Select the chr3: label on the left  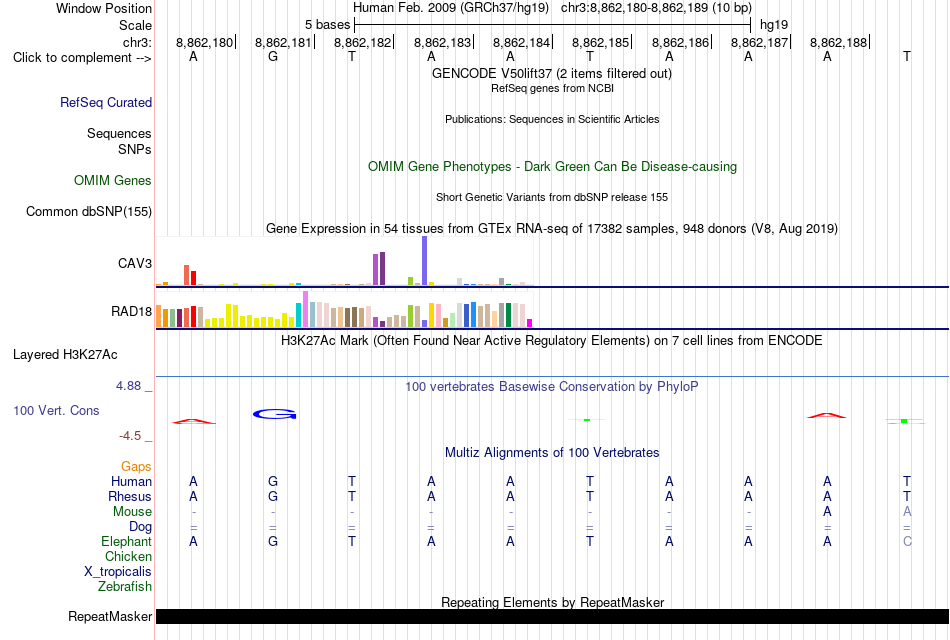(x=137, y=42)
